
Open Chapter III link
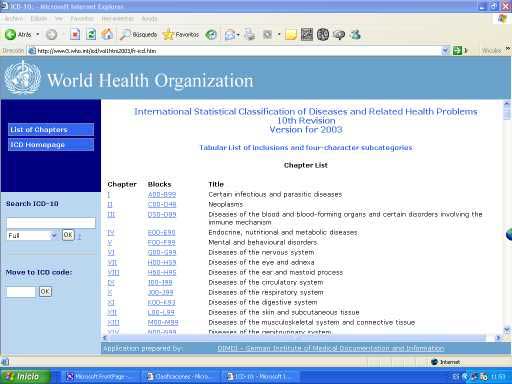coord(111,214)
